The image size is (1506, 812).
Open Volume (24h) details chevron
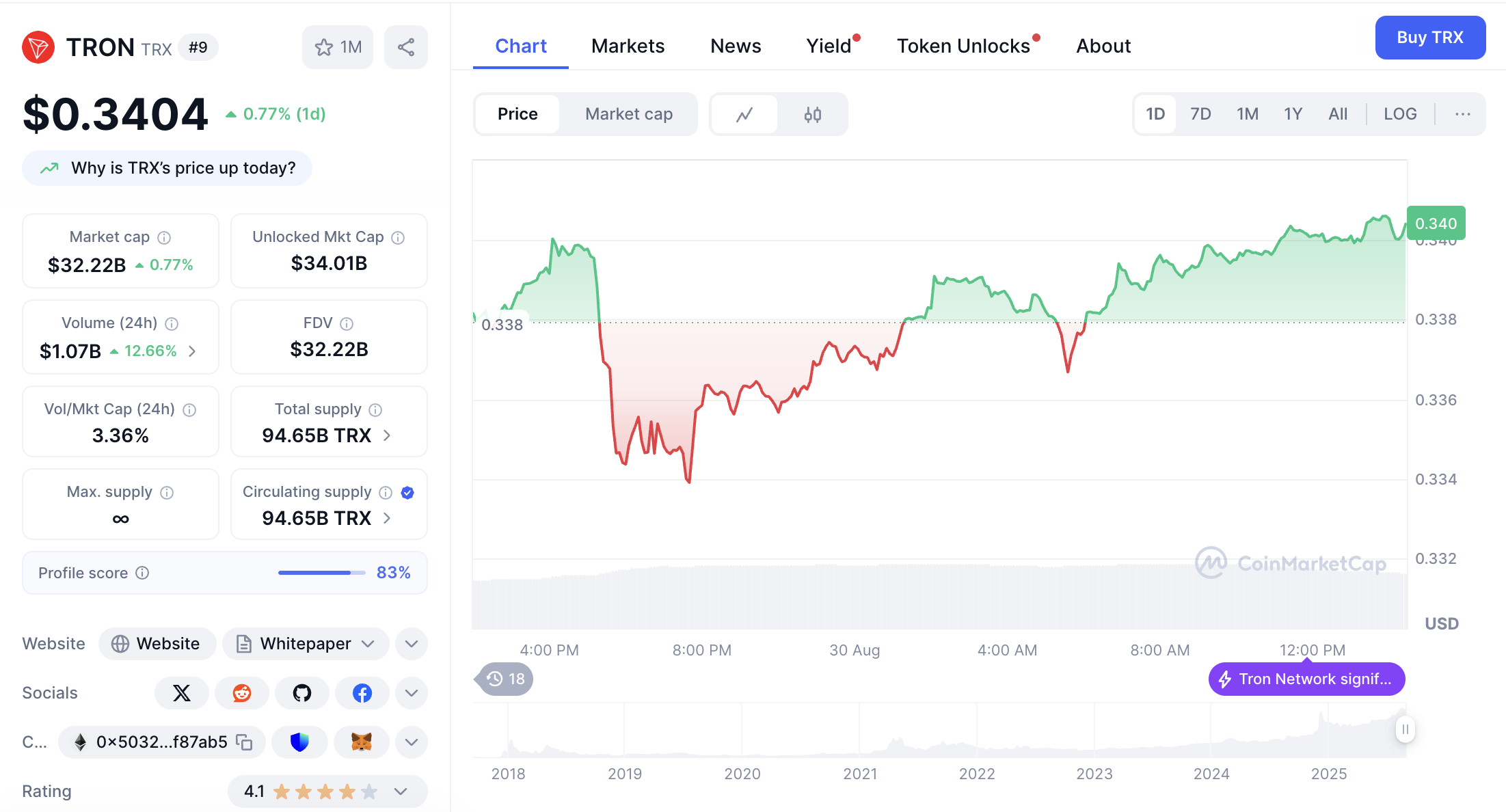192,351
